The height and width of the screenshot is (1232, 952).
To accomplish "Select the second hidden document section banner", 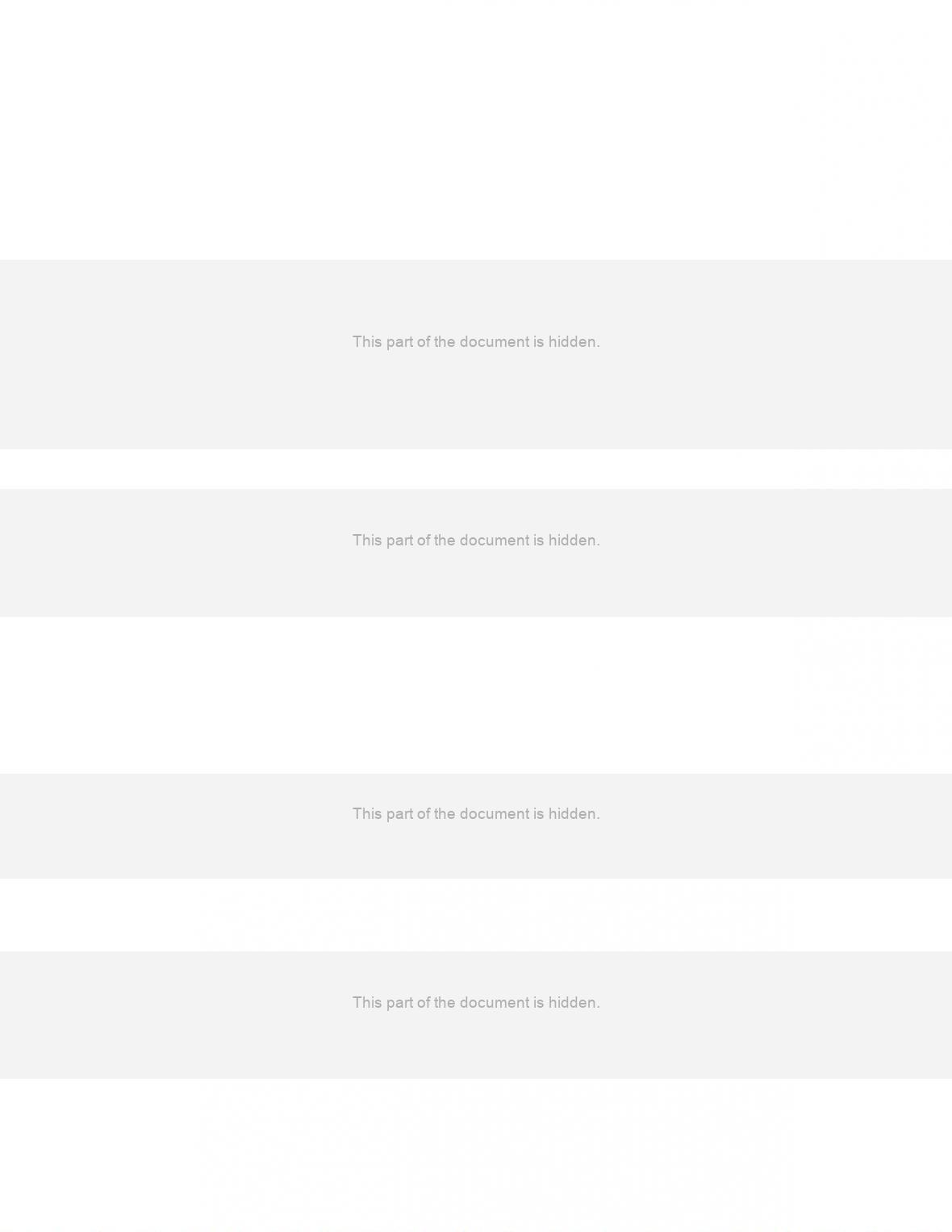I will 476,553.
